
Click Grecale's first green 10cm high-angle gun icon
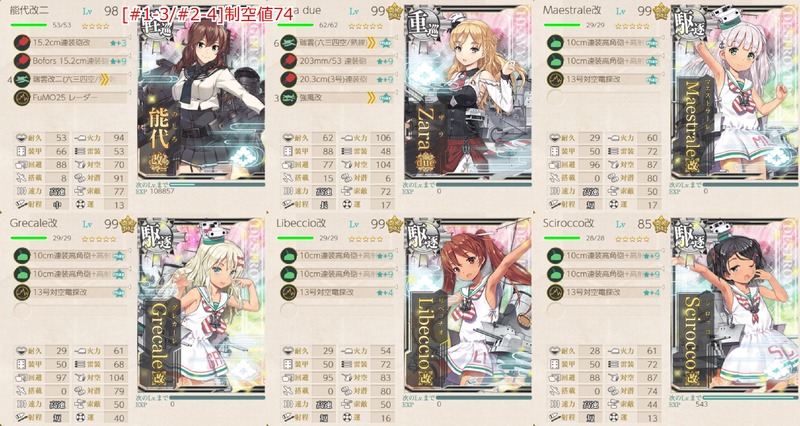click(x=21, y=255)
